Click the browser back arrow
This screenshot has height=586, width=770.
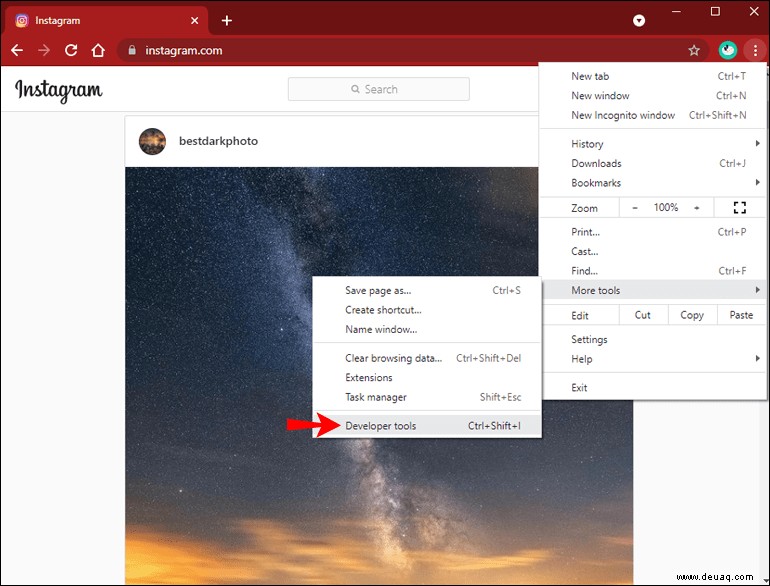click(17, 50)
